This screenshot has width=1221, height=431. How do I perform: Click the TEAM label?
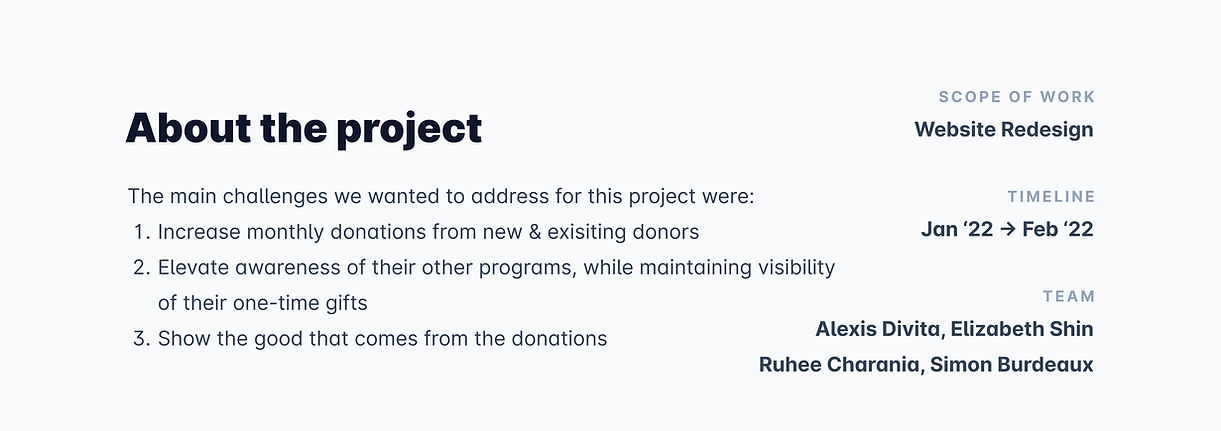[x=1068, y=297]
